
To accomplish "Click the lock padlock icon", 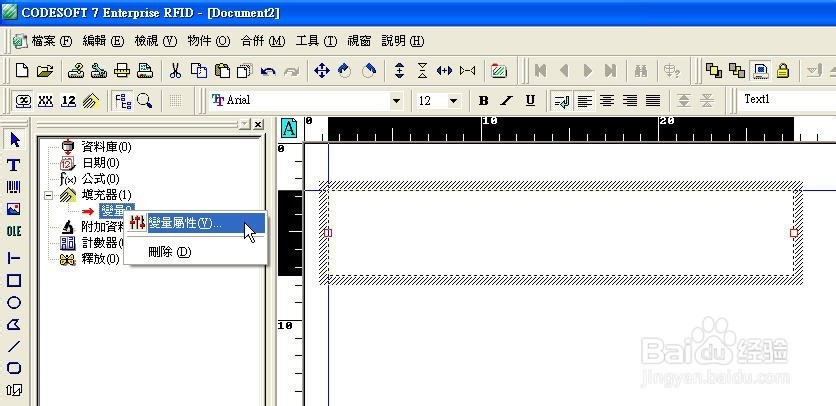I will tap(783, 70).
